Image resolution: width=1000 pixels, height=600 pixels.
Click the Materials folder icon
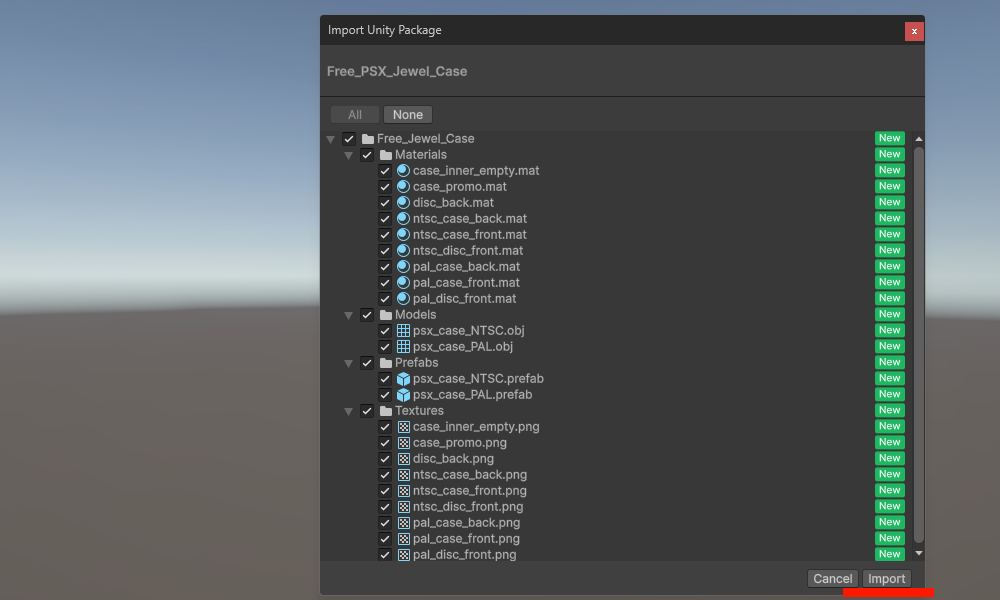[386, 155]
